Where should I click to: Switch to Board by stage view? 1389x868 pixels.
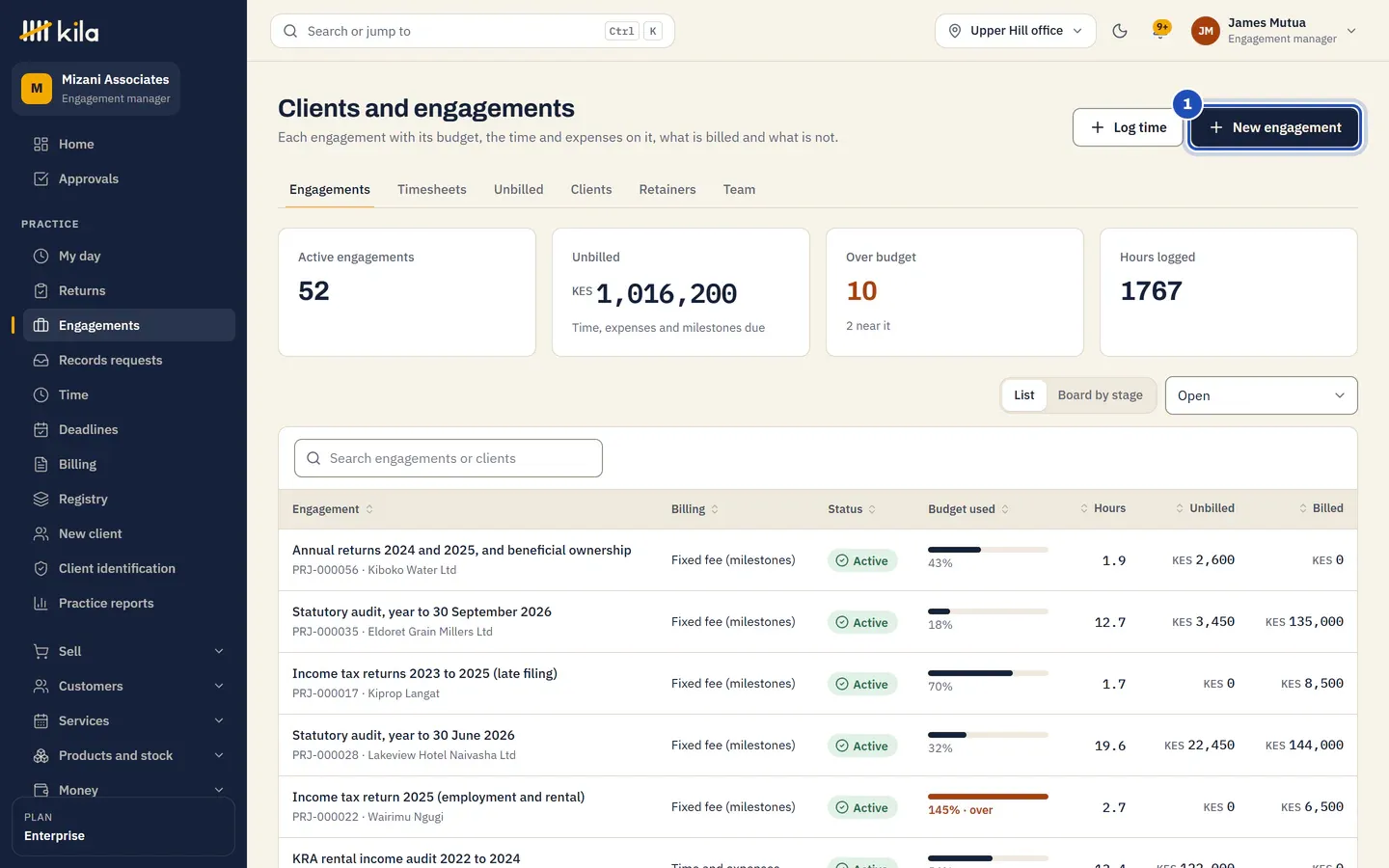pyautogui.click(x=1100, y=395)
